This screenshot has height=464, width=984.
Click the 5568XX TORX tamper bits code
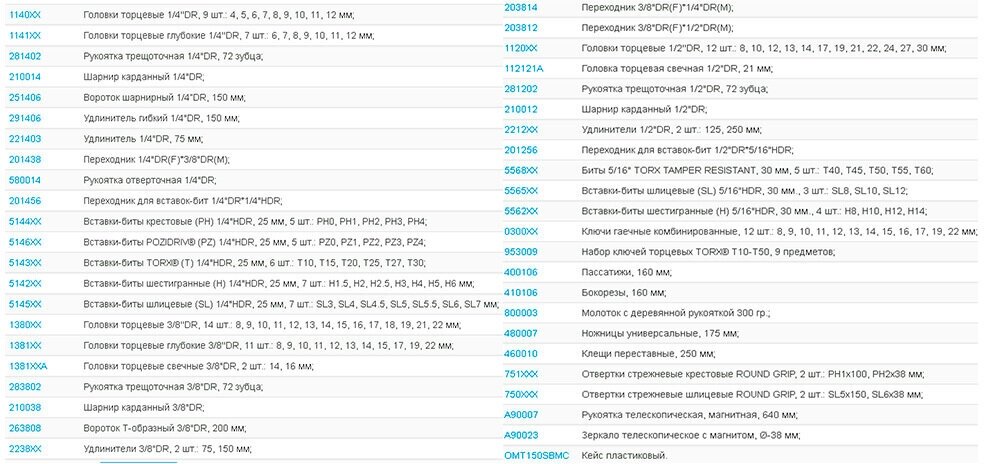pyautogui.click(x=521, y=170)
